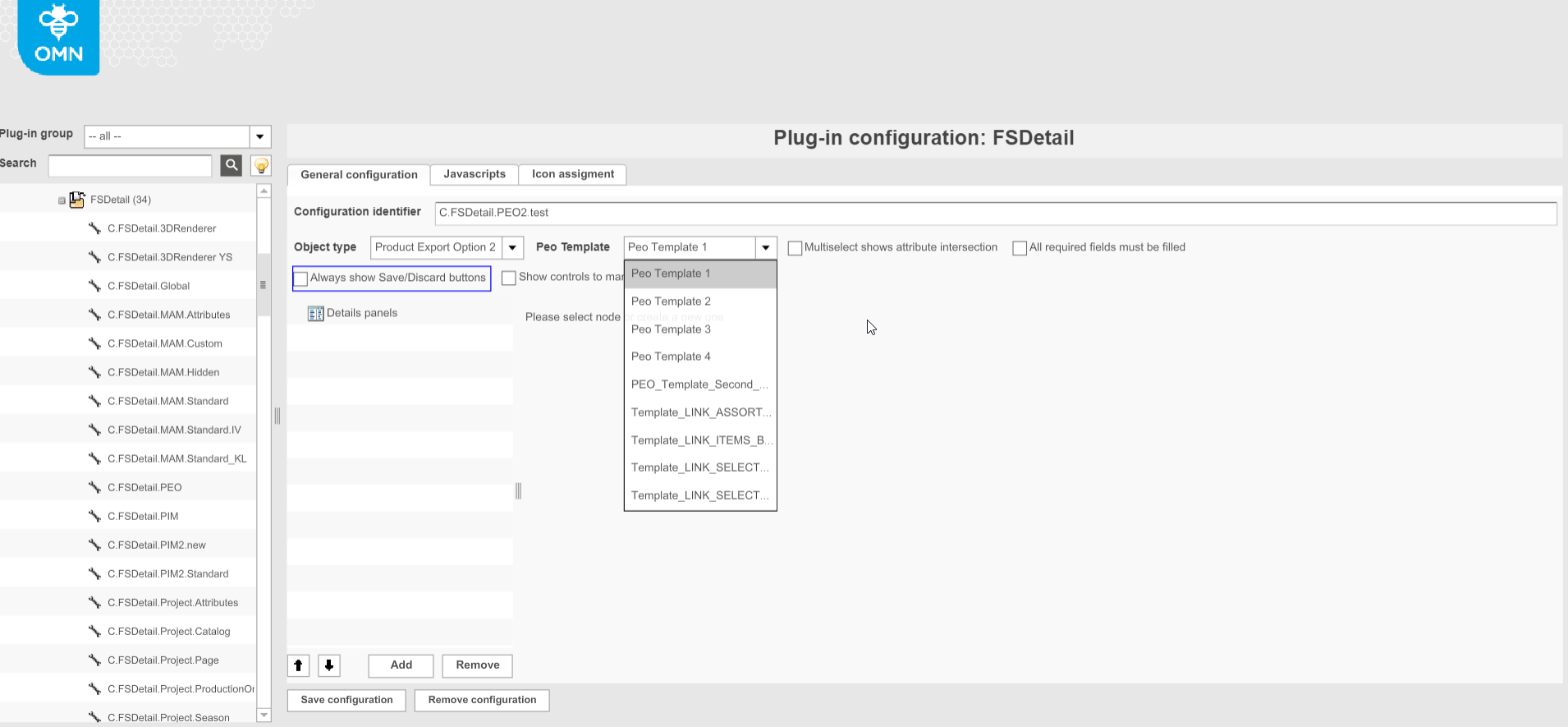Click the FSDetail plug-in folder icon
Viewport: 1568px width, 727px height.
coord(77,200)
